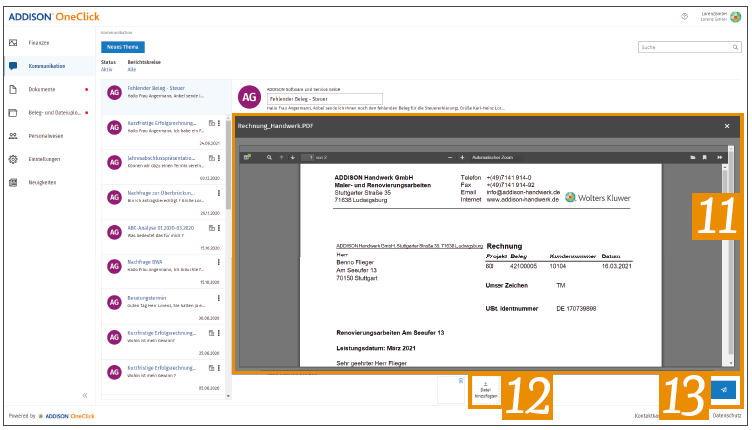Open more options for Nachfrage zur Überbrückung
This screenshot has width=752, height=430.
pos(219,193)
